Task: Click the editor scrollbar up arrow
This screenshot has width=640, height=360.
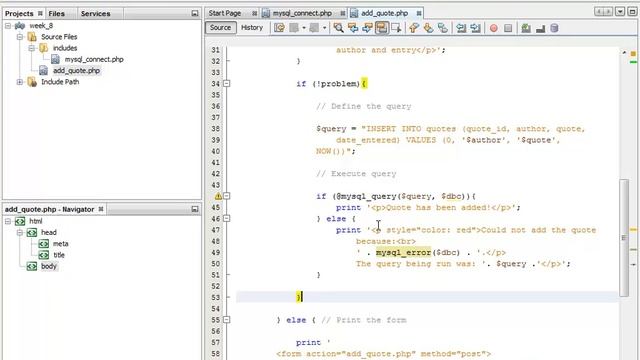Action: [624, 52]
